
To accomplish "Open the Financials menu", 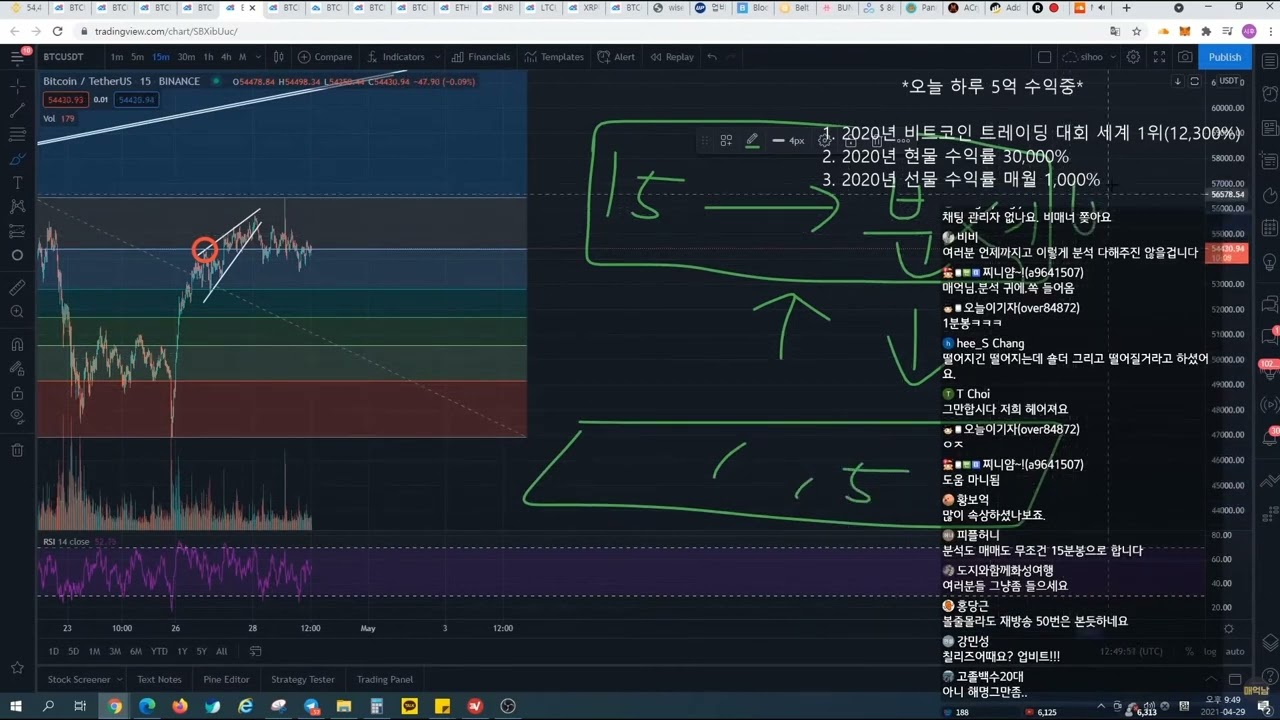I will coord(481,57).
